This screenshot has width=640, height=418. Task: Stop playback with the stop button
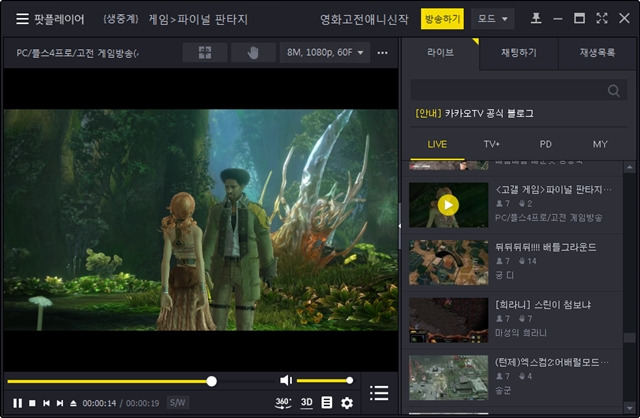click(x=32, y=403)
